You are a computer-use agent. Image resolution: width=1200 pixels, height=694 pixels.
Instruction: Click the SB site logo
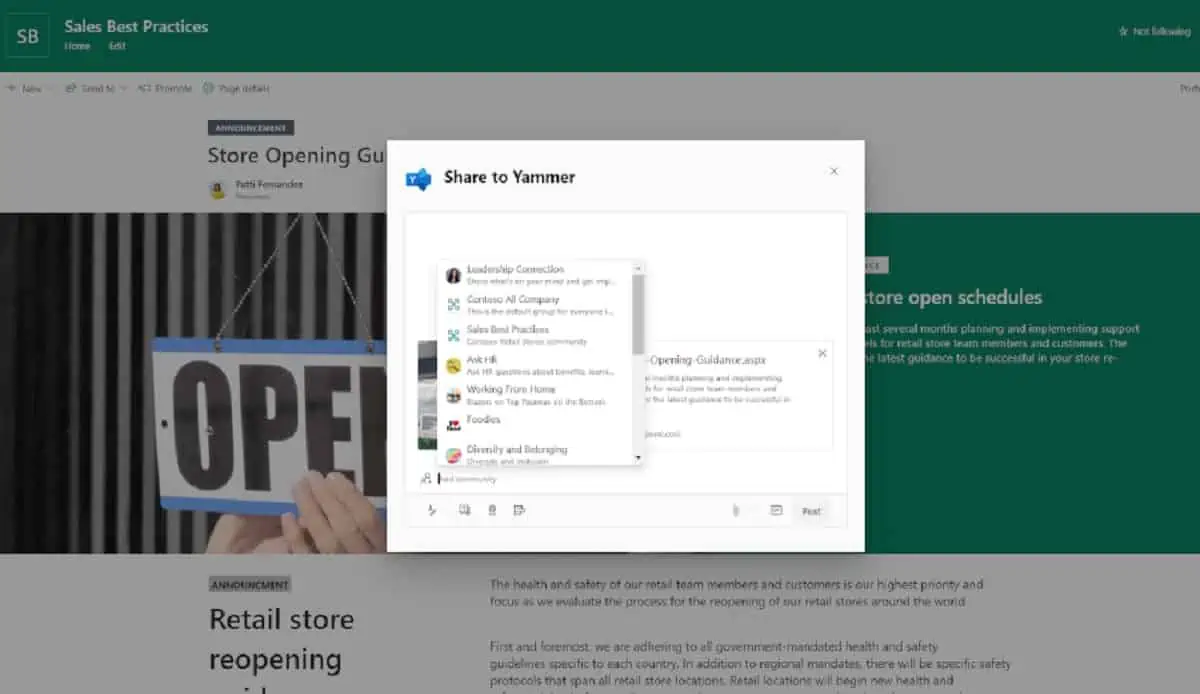click(28, 37)
